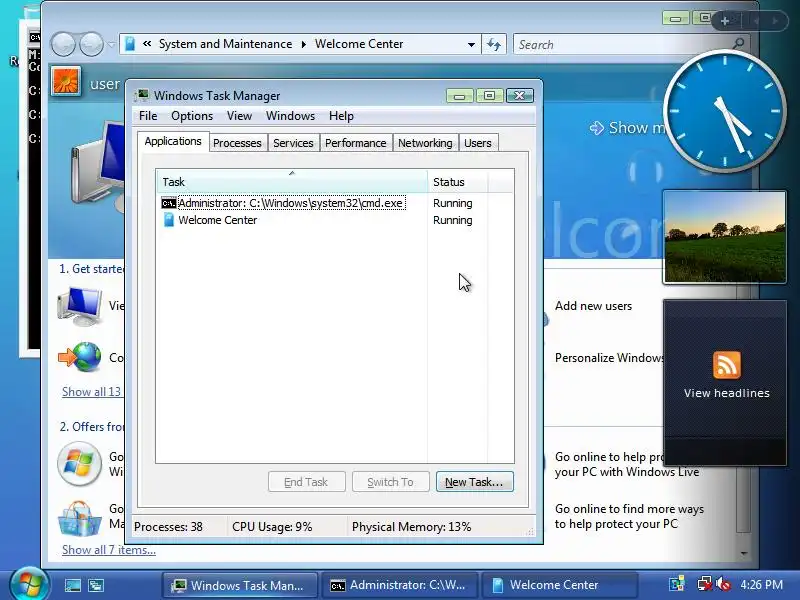
Task: Click the Welcome Center icon in task list
Action: [168, 220]
